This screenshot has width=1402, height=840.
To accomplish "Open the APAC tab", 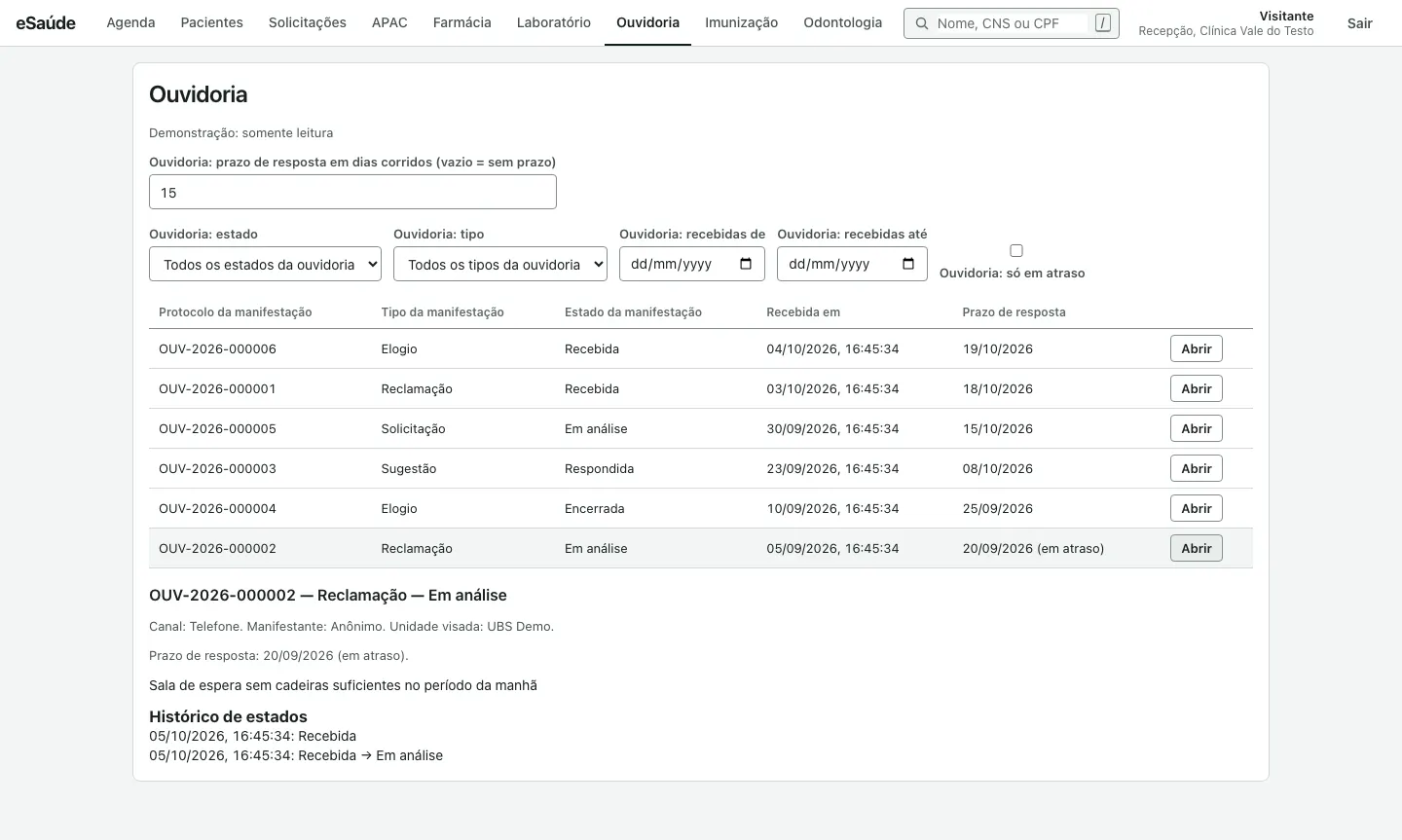I will 389,22.
